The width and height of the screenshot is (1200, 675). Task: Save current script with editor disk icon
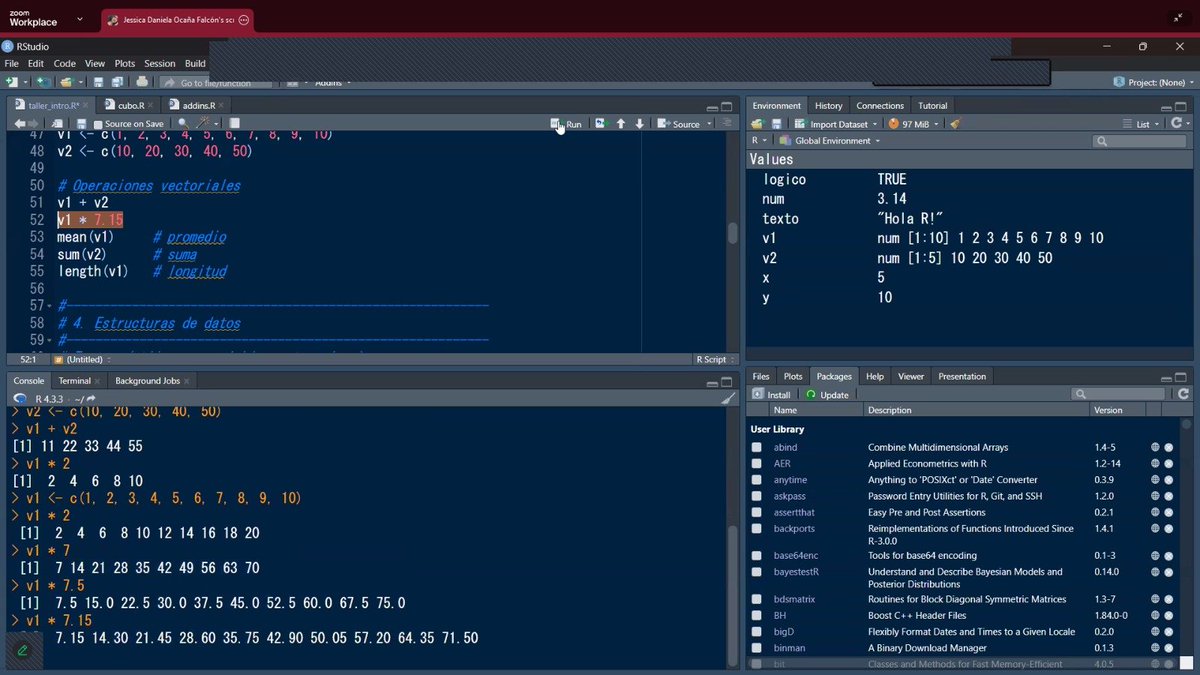click(82, 124)
